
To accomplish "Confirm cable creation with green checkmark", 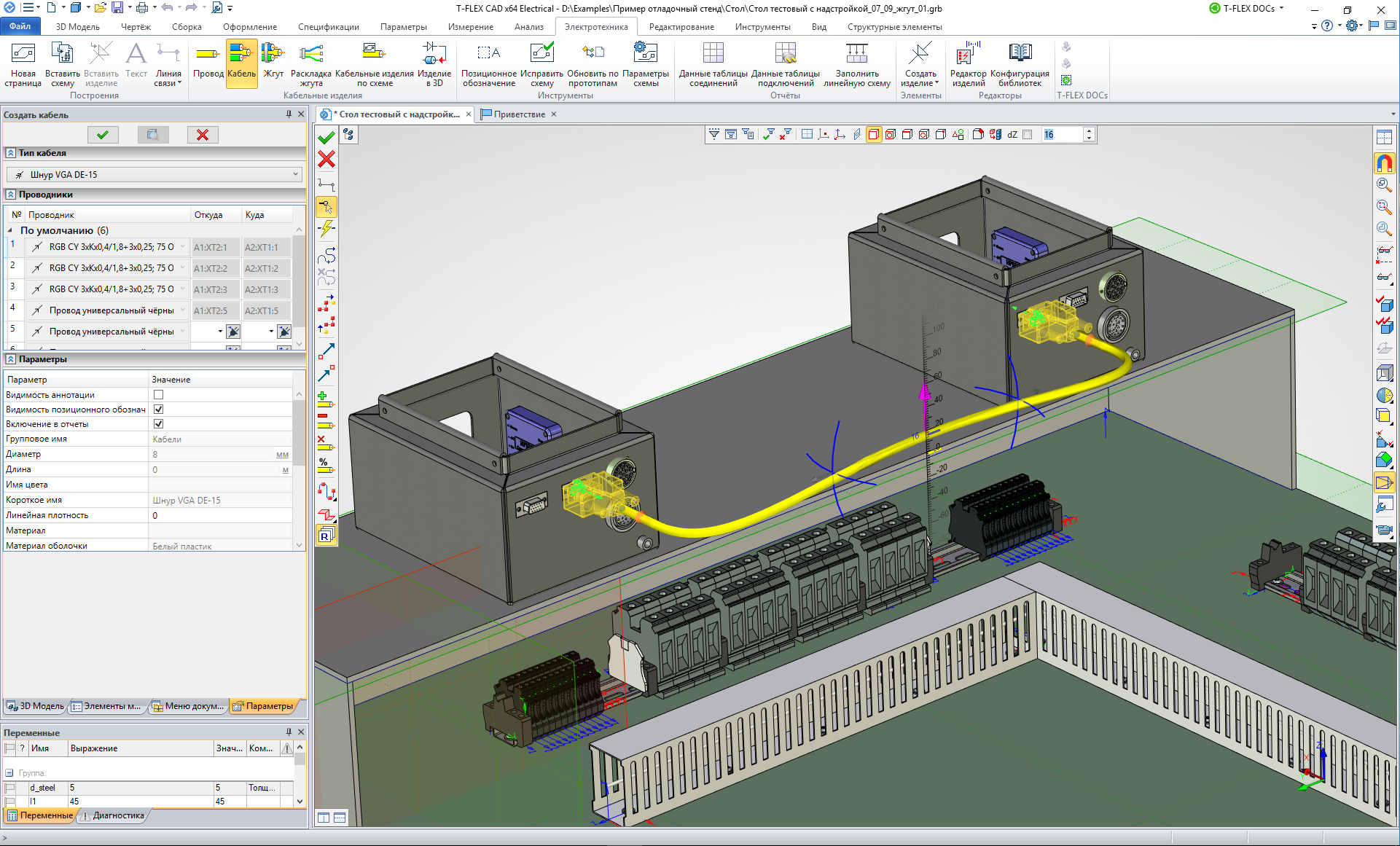I will pyautogui.click(x=103, y=135).
